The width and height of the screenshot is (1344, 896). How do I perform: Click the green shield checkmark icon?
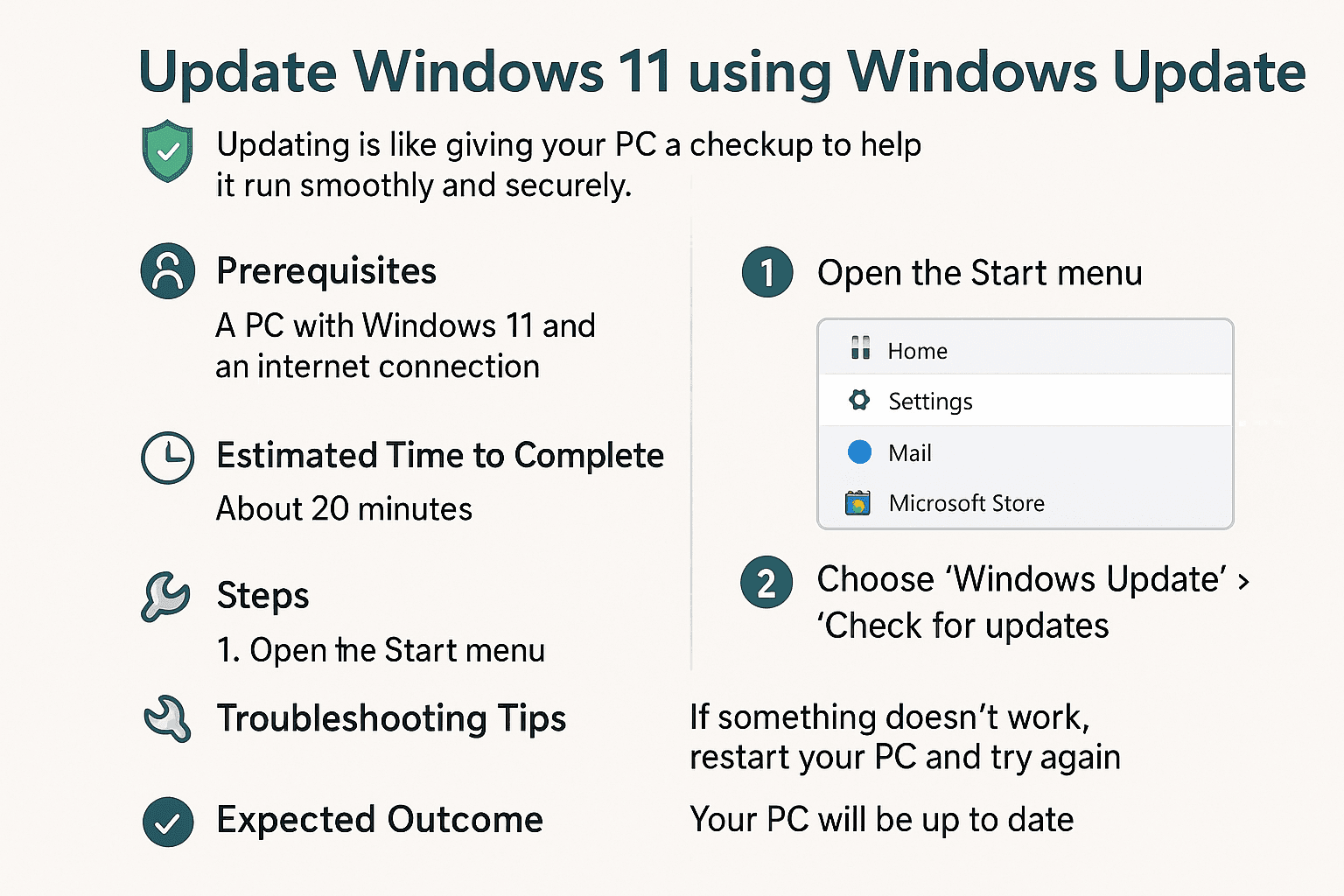167,150
